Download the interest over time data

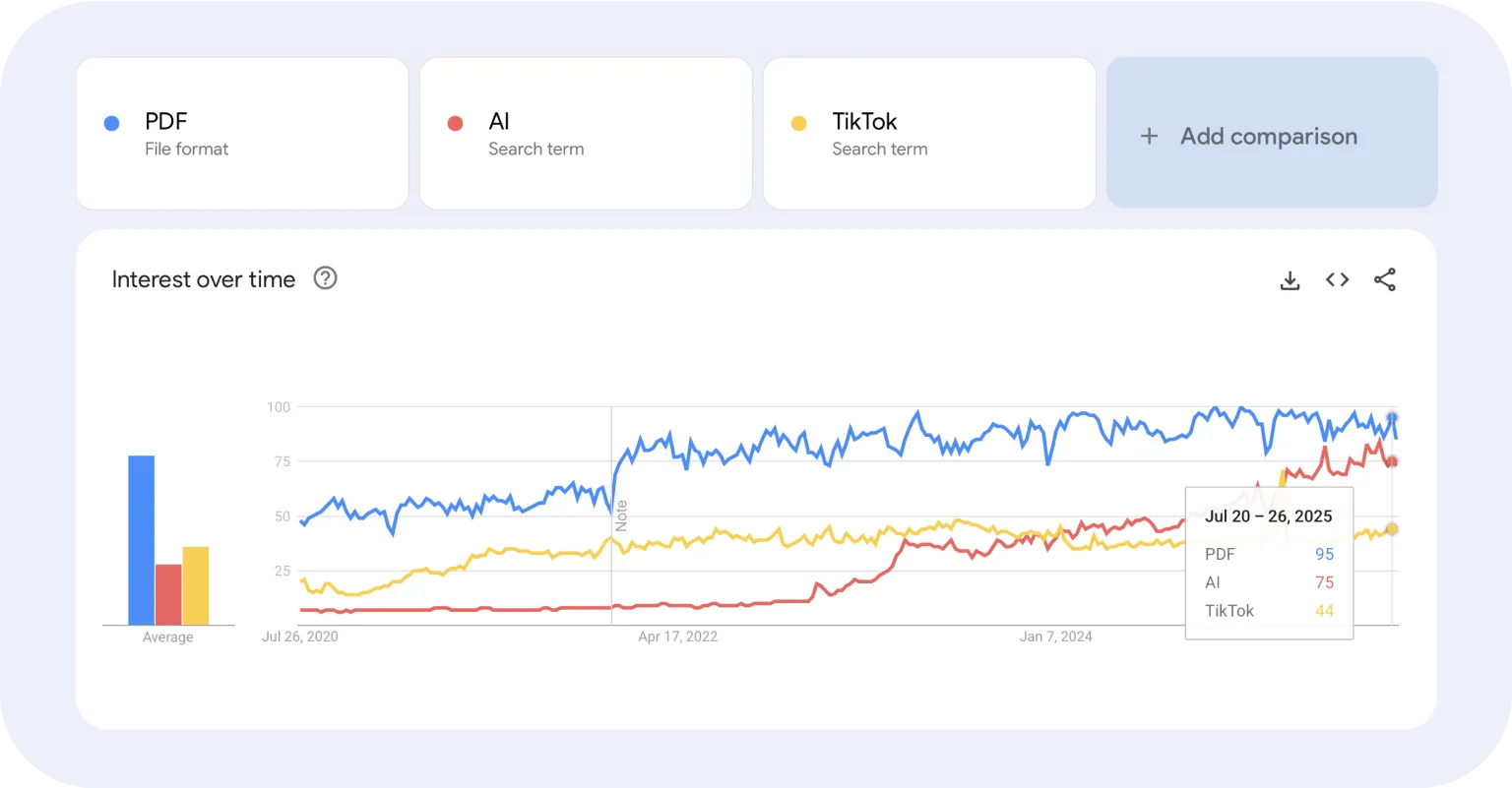tap(1290, 280)
